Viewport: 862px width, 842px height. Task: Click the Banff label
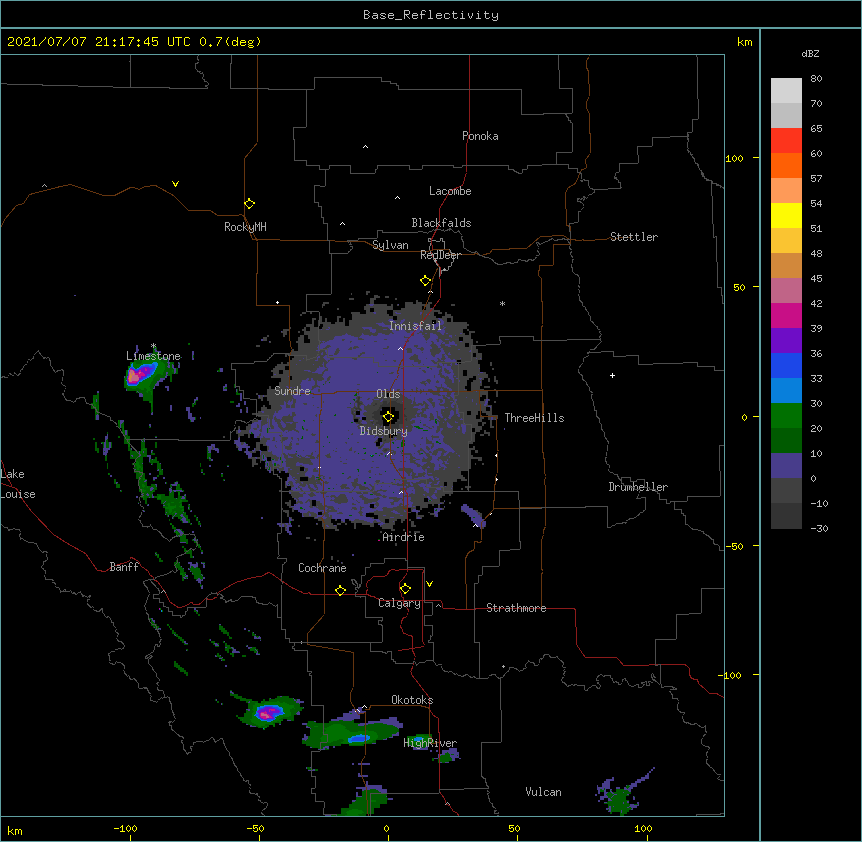[x=124, y=567]
